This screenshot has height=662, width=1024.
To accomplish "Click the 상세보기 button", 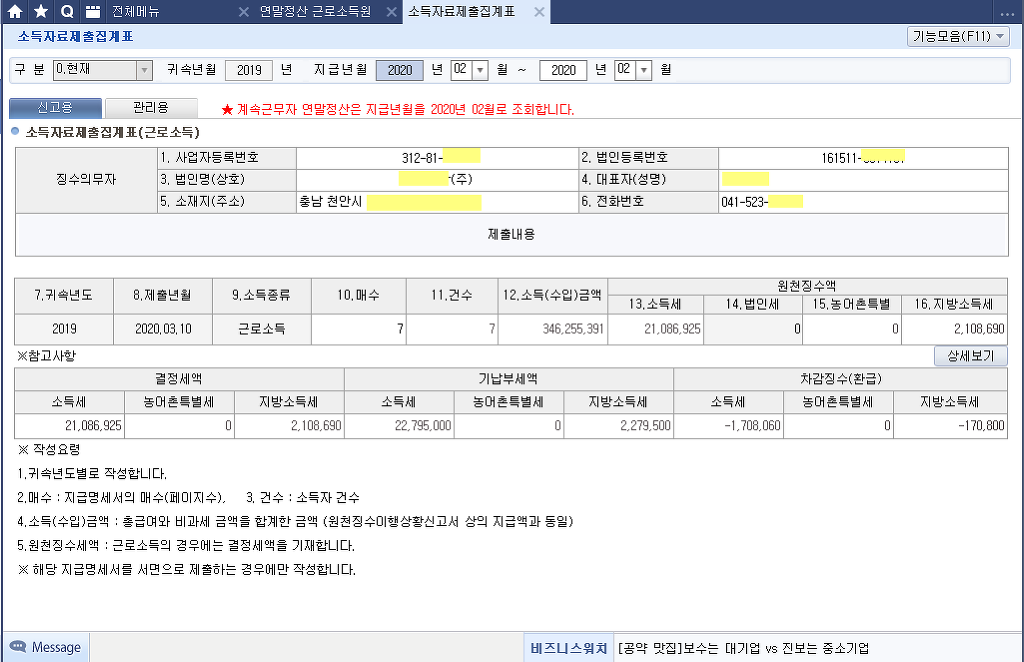I will [970, 356].
